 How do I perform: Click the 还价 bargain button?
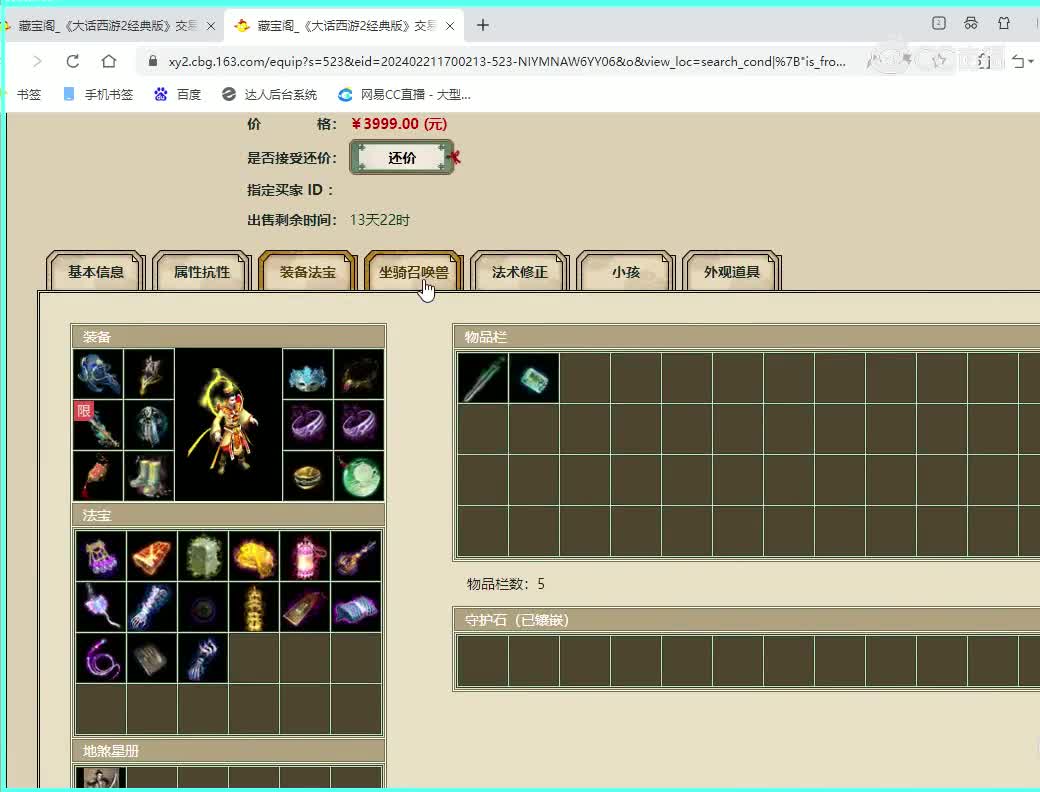[x=402, y=158]
